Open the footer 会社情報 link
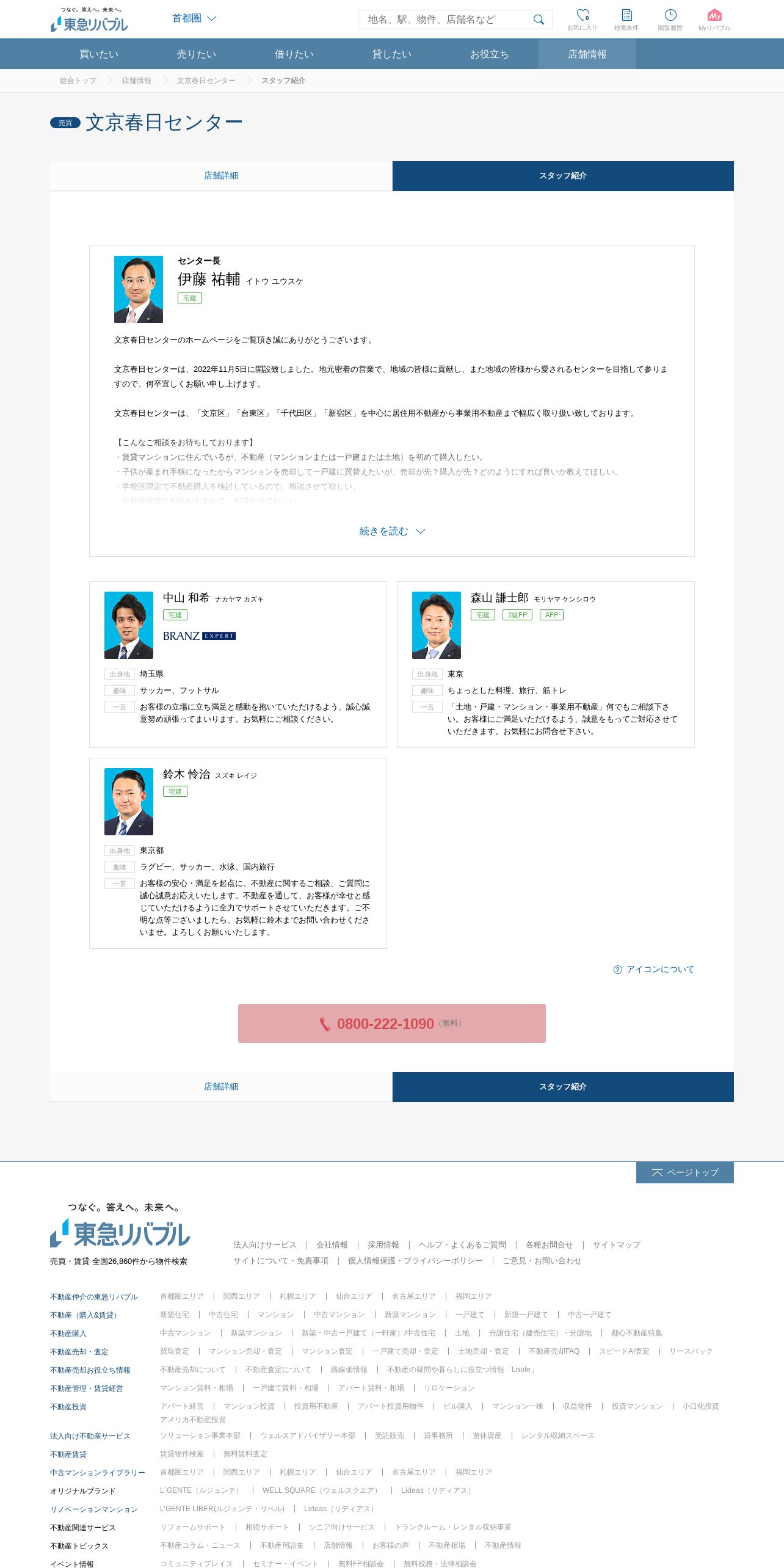This screenshot has width=784, height=1568. pyautogui.click(x=332, y=1245)
